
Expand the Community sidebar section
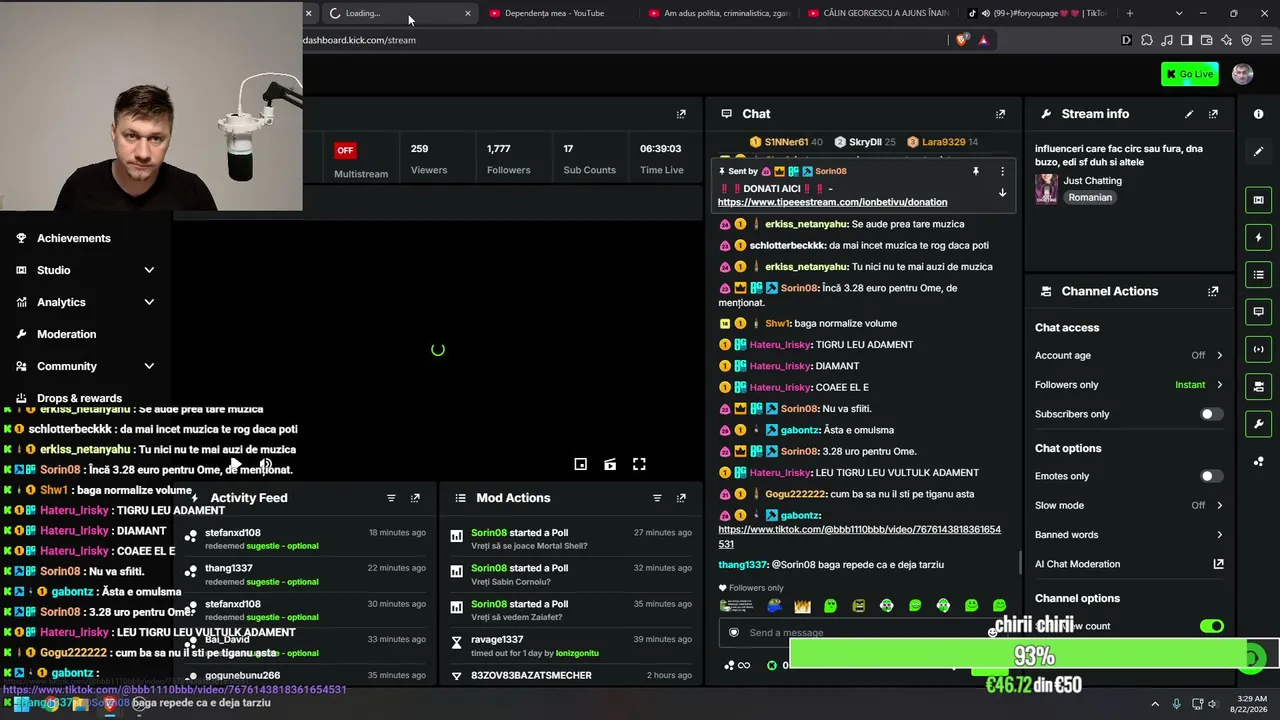click(x=88, y=366)
